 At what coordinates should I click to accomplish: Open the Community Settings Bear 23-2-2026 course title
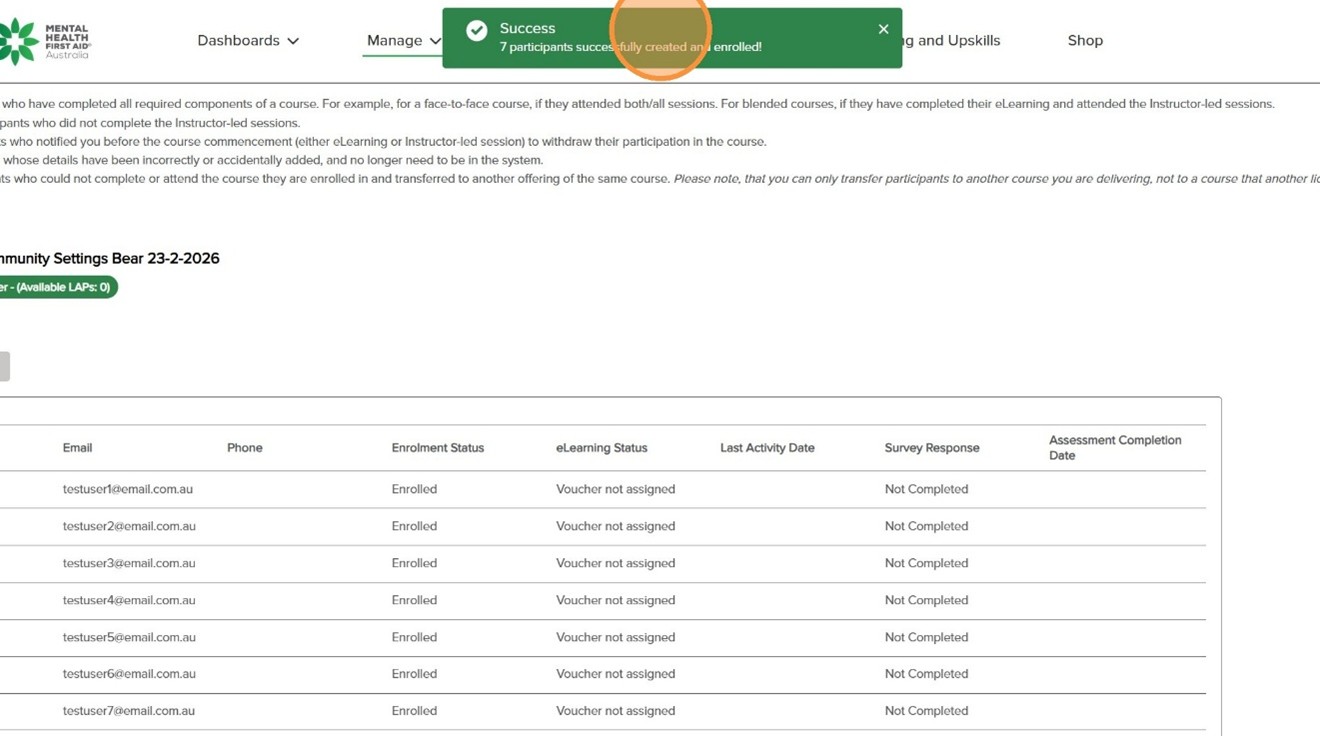(x=110, y=258)
